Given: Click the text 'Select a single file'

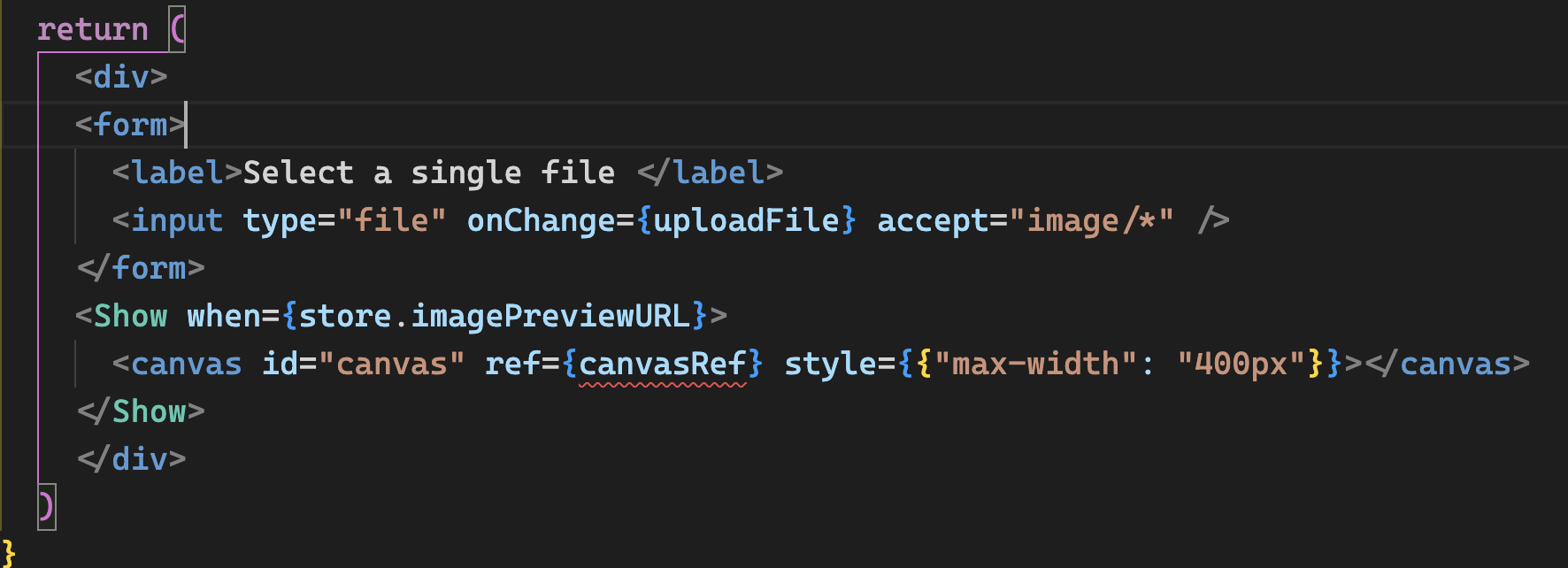Looking at the screenshot, I should [429, 173].
